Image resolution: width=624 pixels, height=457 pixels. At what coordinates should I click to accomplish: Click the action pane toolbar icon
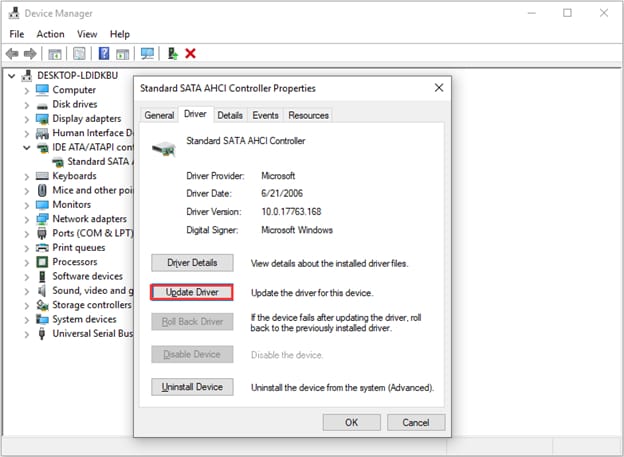(122, 54)
